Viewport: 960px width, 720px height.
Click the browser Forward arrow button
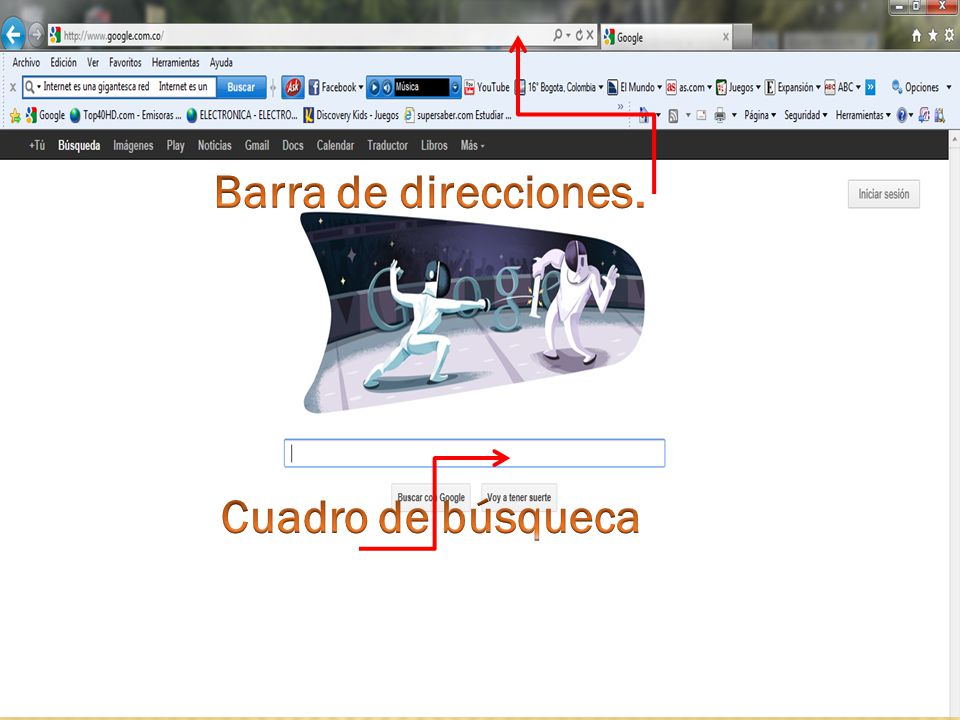(x=37, y=35)
